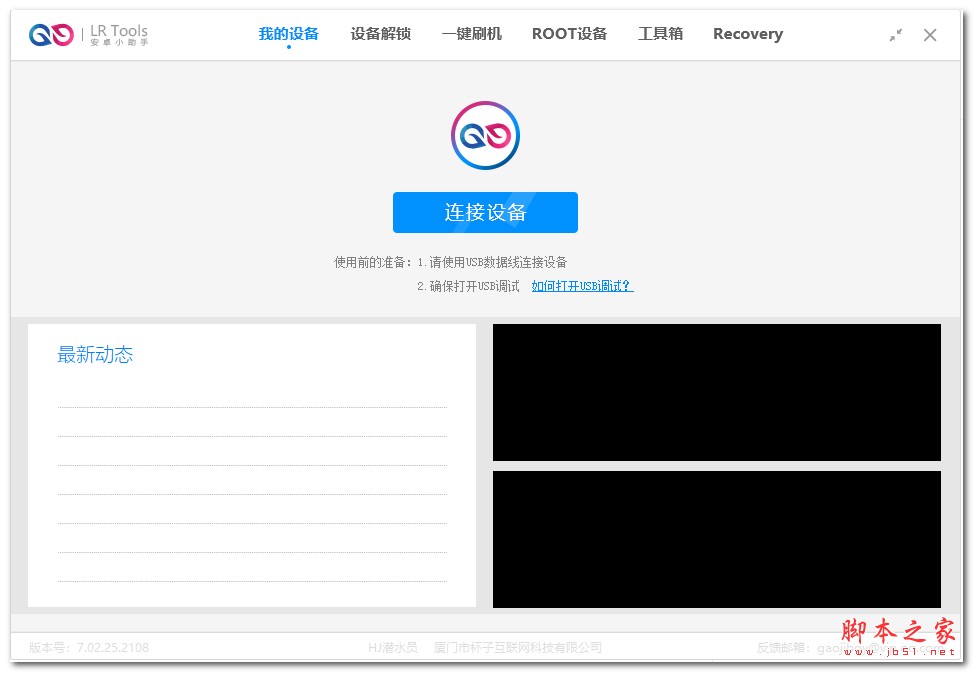Open the 工具箱 tab
The width and height of the screenshot is (974, 673).
point(660,34)
